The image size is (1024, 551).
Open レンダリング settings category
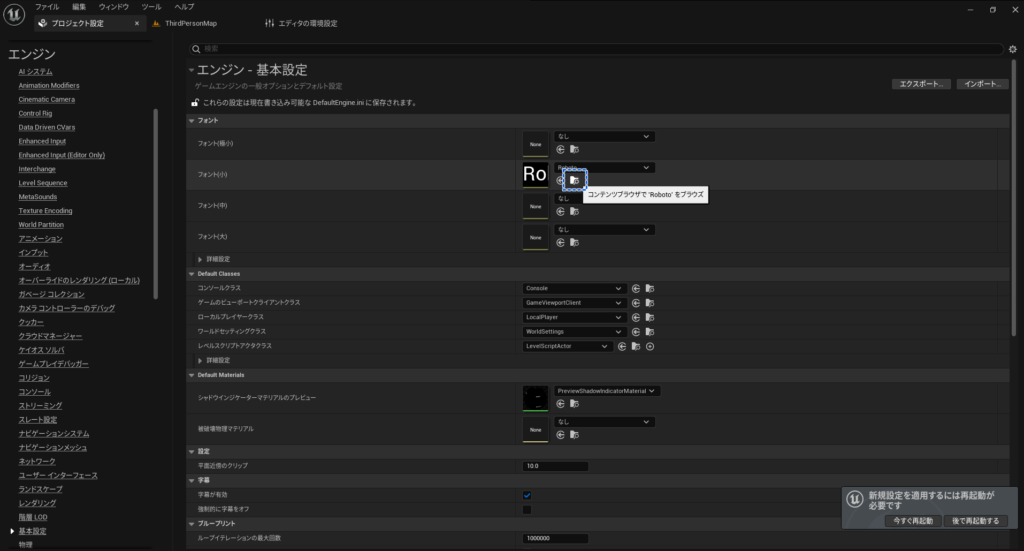(37, 503)
